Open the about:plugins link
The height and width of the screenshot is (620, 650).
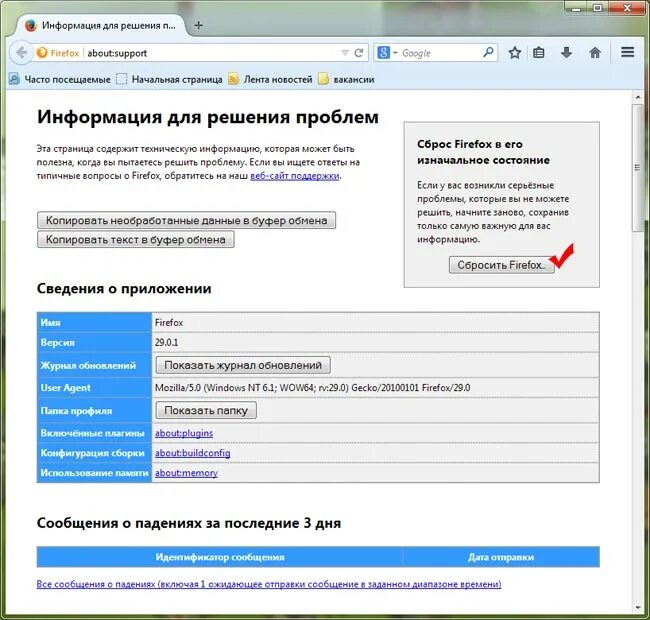pos(184,433)
